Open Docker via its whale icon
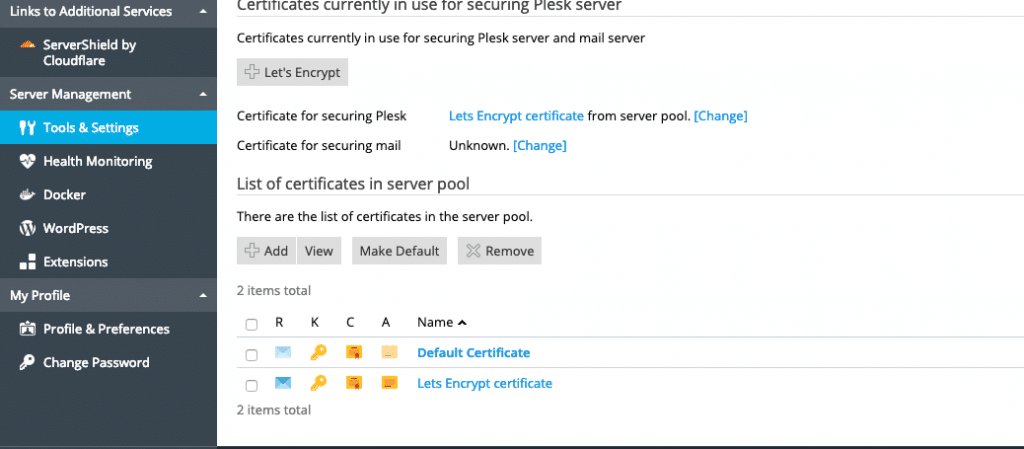 [27, 194]
